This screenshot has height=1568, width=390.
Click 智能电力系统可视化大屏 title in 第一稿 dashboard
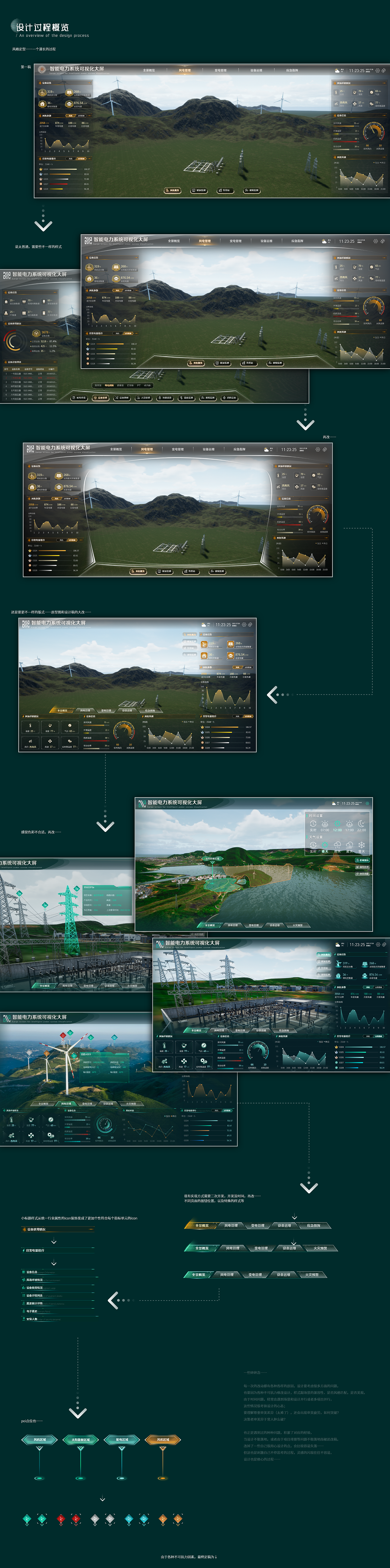[77, 69]
